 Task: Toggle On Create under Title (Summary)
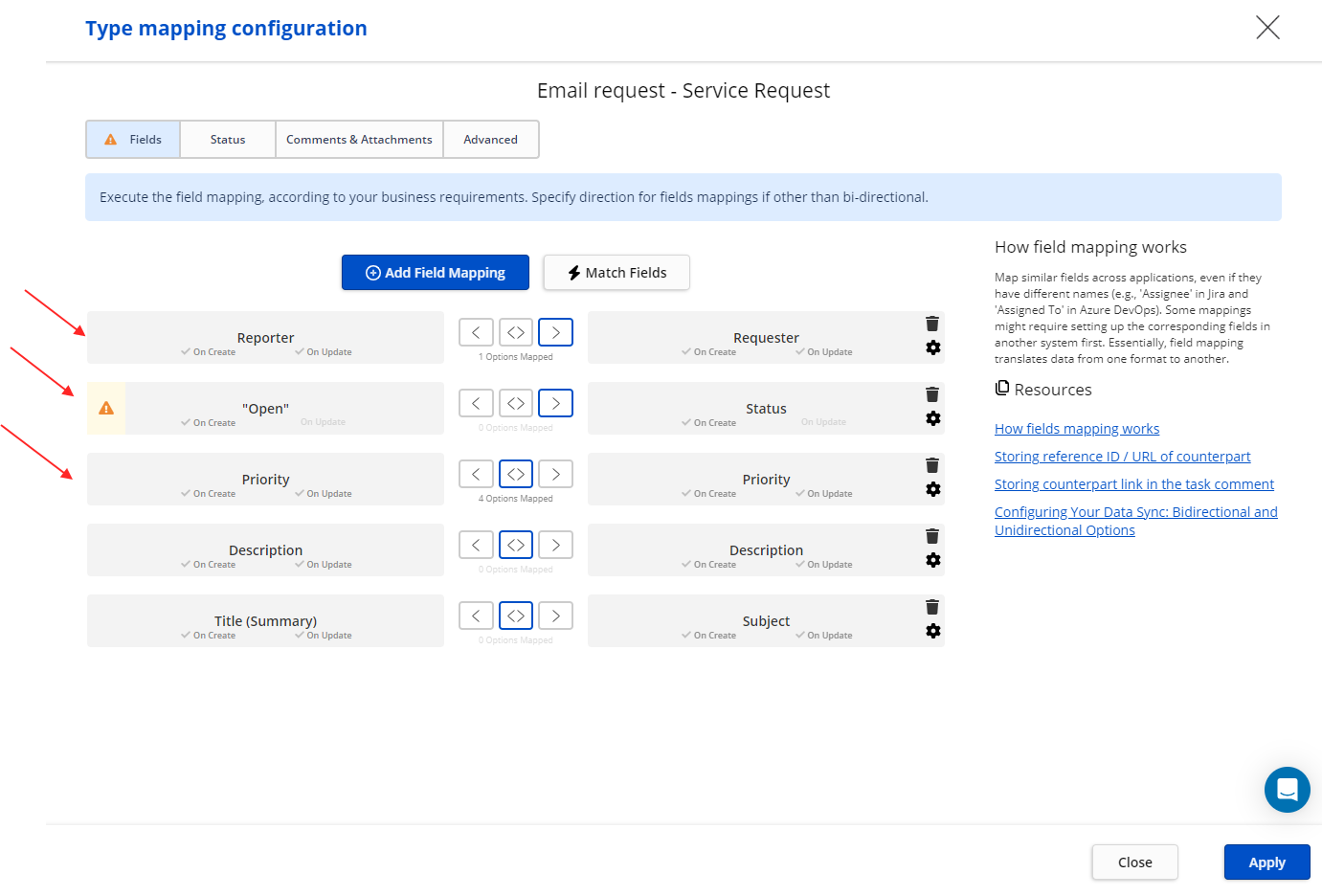pyautogui.click(x=209, y=636)
